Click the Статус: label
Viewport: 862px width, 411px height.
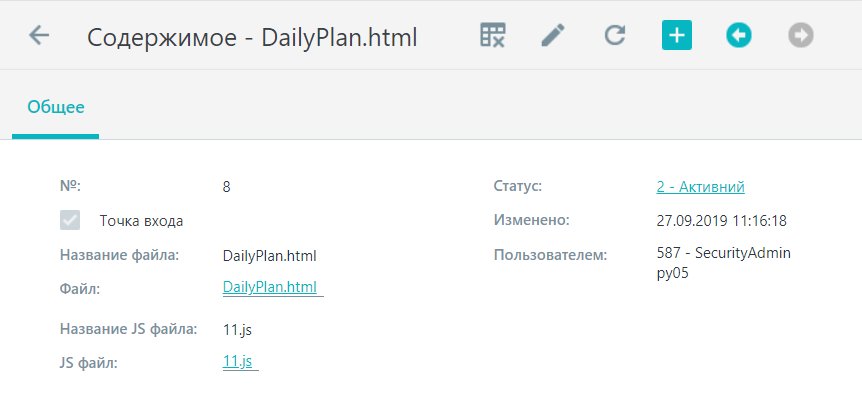point(518,186)
